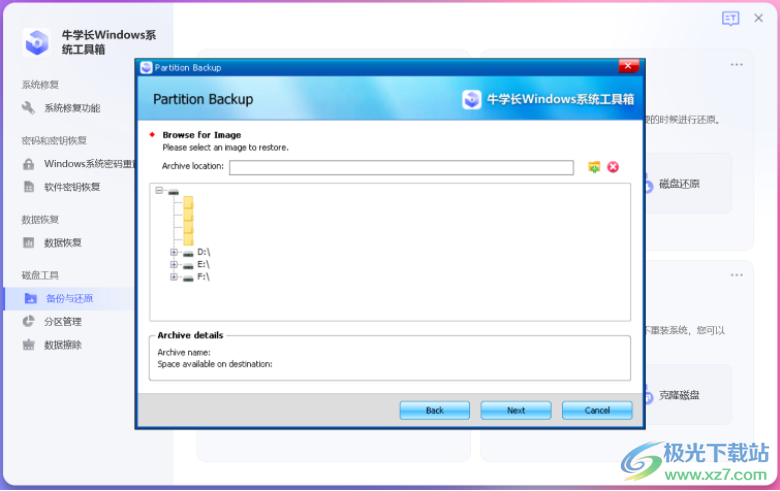Open 数据擦除 in the sidebar

(63, 345)
